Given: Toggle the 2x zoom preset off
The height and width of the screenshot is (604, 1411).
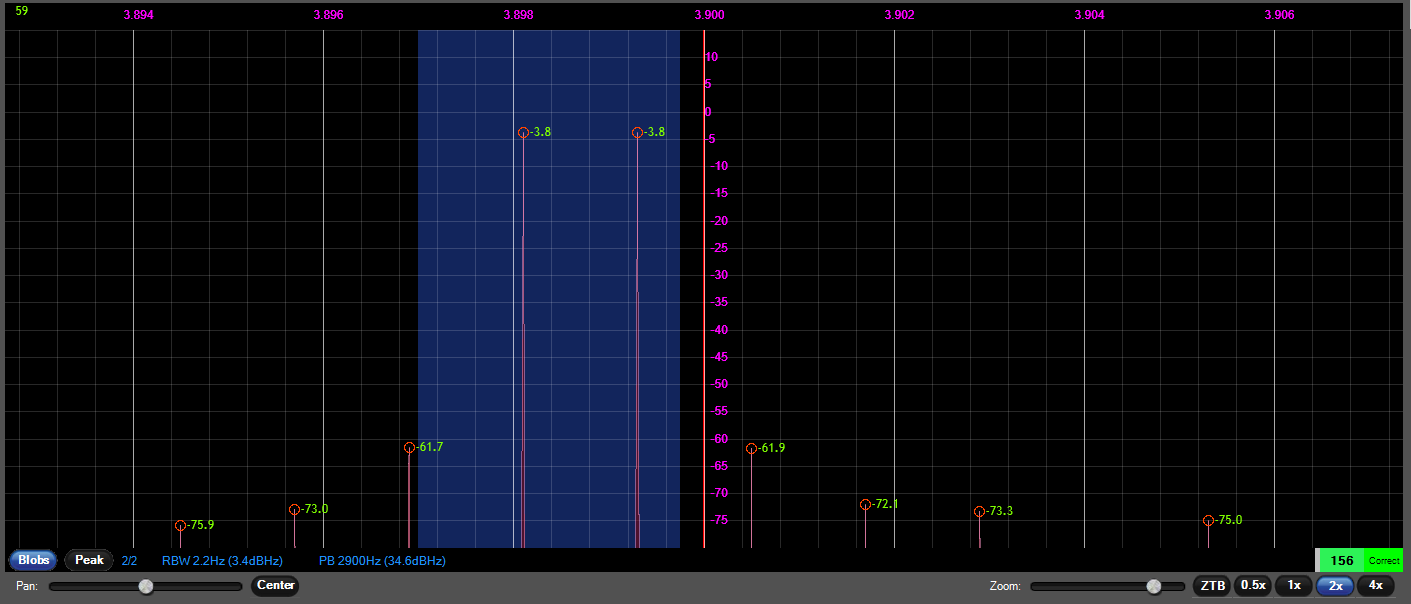Looking at the screenshot, I should pyautogui.click(x=1334, y=585).
